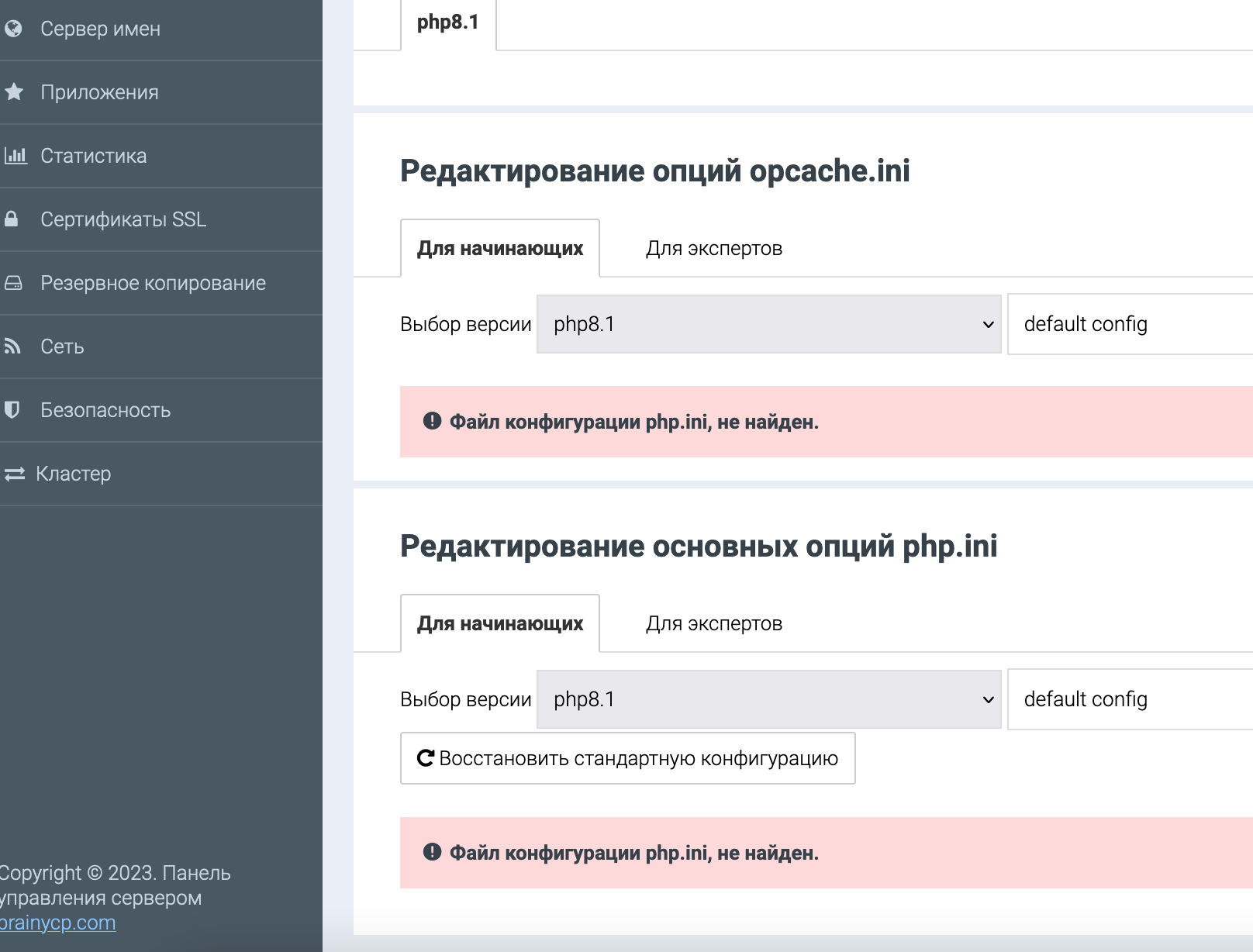The image size is (1253, 952).
Task: Open the brainycp.com link in the footer
Action: point(57,923)
